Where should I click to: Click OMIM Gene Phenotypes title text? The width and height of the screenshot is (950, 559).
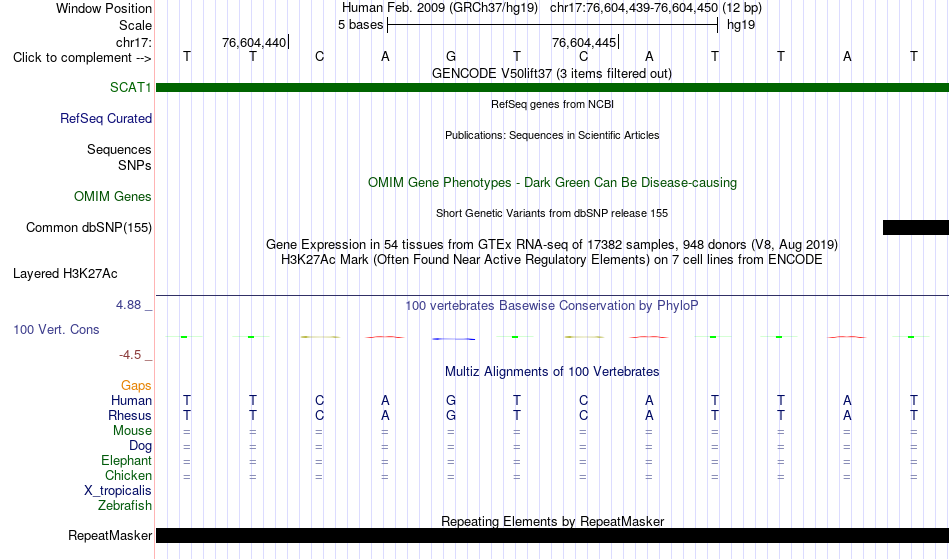pos(552,182)
